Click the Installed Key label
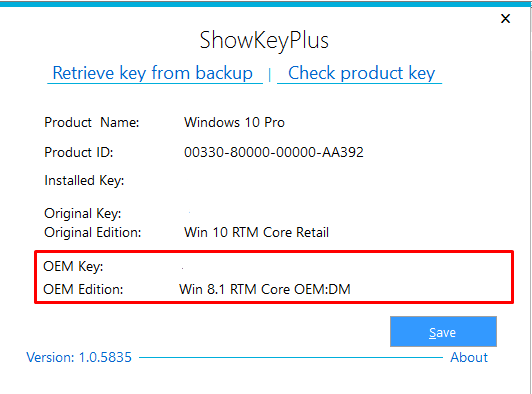532x394 pixels. [84, 181]
